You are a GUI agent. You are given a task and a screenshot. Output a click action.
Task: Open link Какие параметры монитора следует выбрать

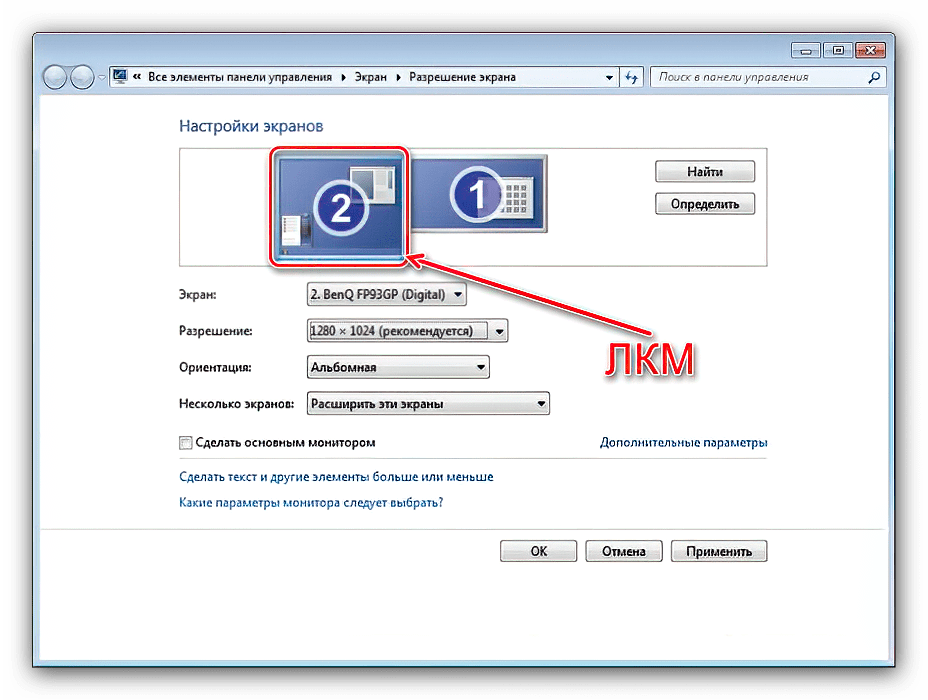pyautogui.click(x=311, y=503)
